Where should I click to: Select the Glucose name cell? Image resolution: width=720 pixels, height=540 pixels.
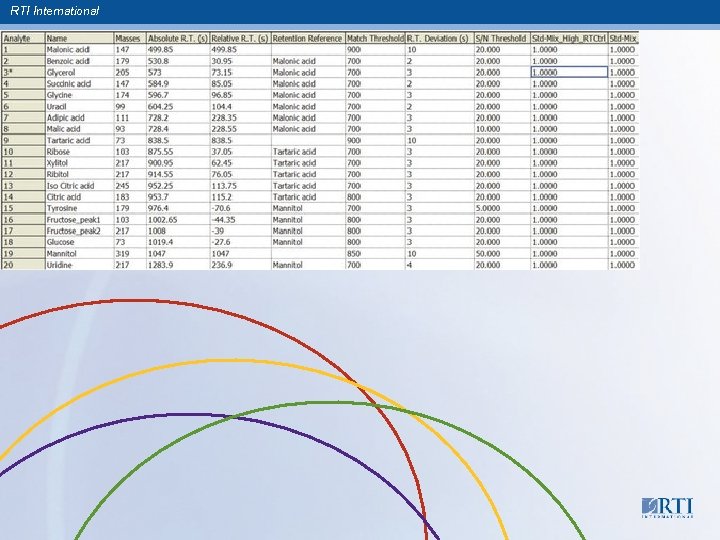click(79, 242)
